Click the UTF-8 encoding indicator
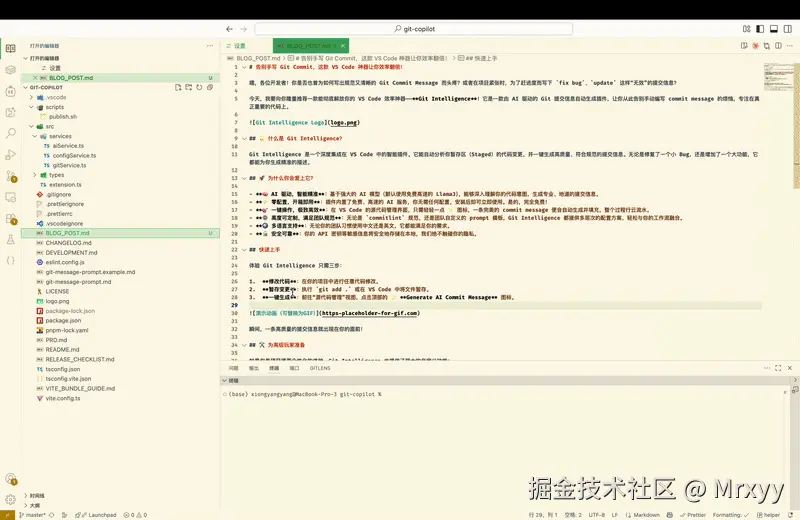Viewport: 800px width, 520px height. coord(597,515)
